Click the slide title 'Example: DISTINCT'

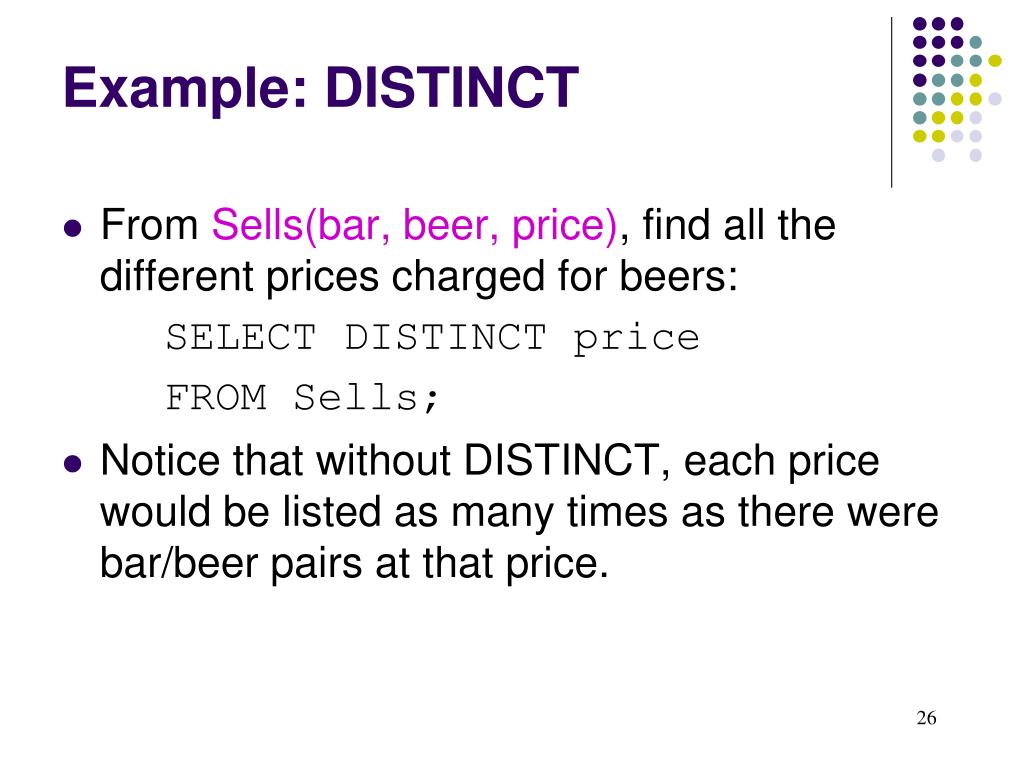321,88
